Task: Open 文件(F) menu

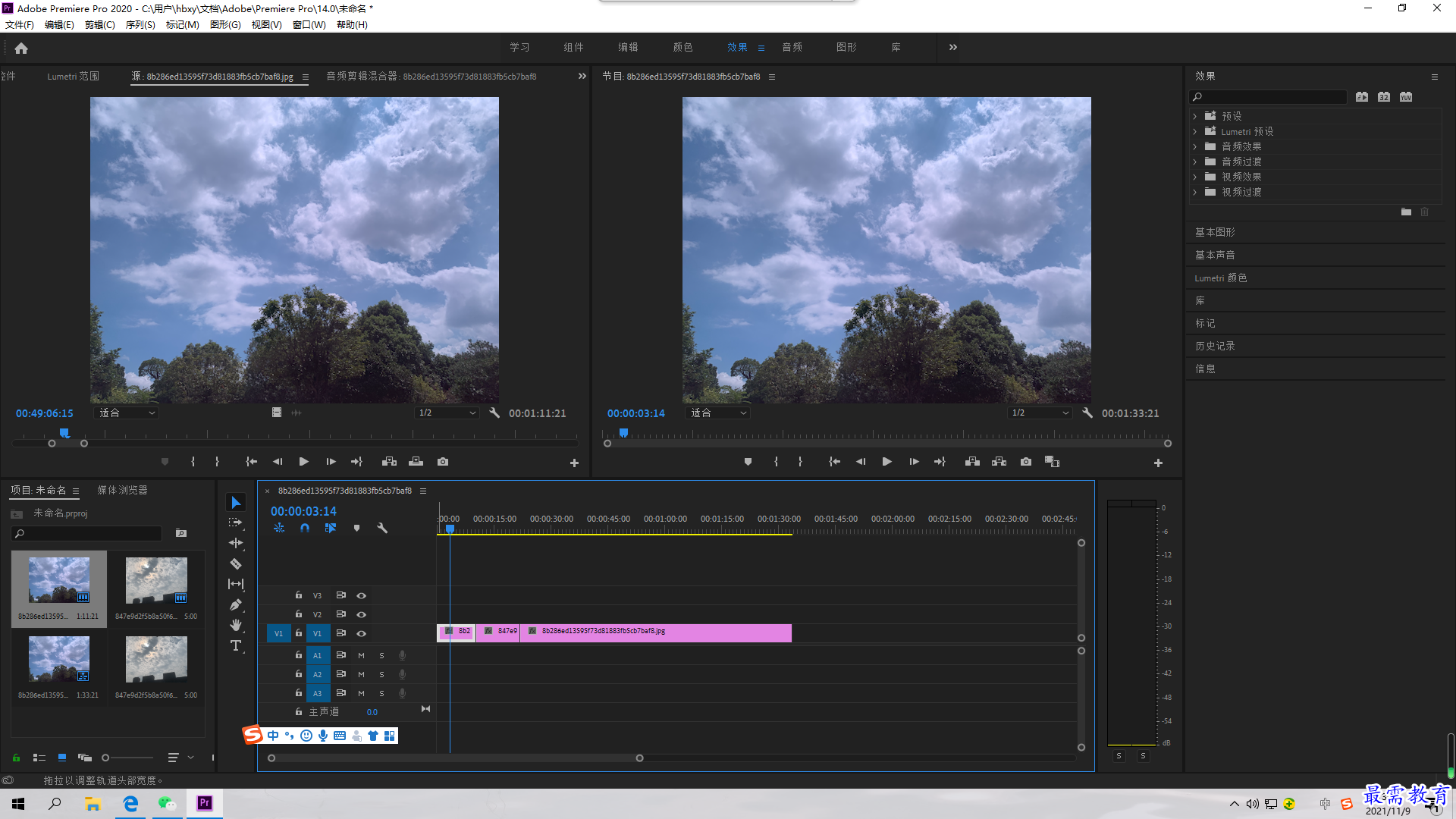Action: pyautogui.click(x=20, y=25)
